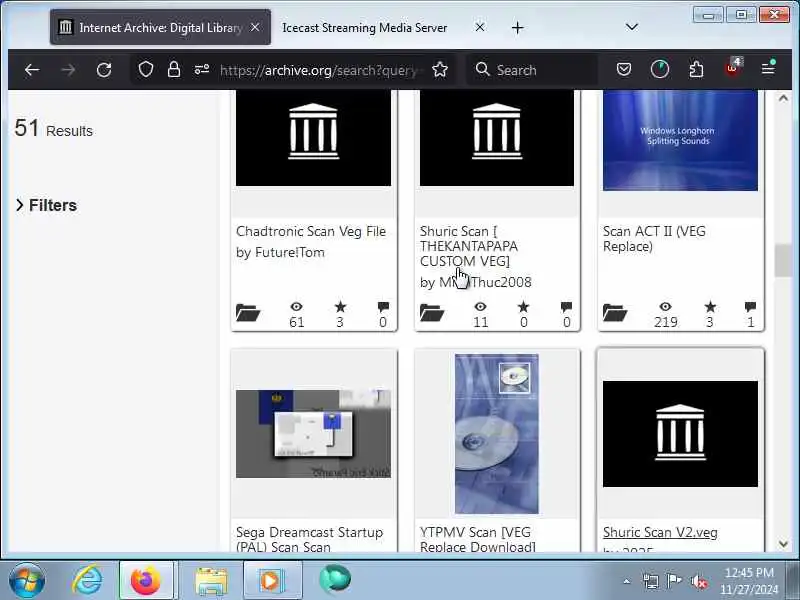Image resolution: width=800 pixels, height=600 pixels.
Task: Click the 'by Future!Tom' creator text
Action: coord(280,253)
